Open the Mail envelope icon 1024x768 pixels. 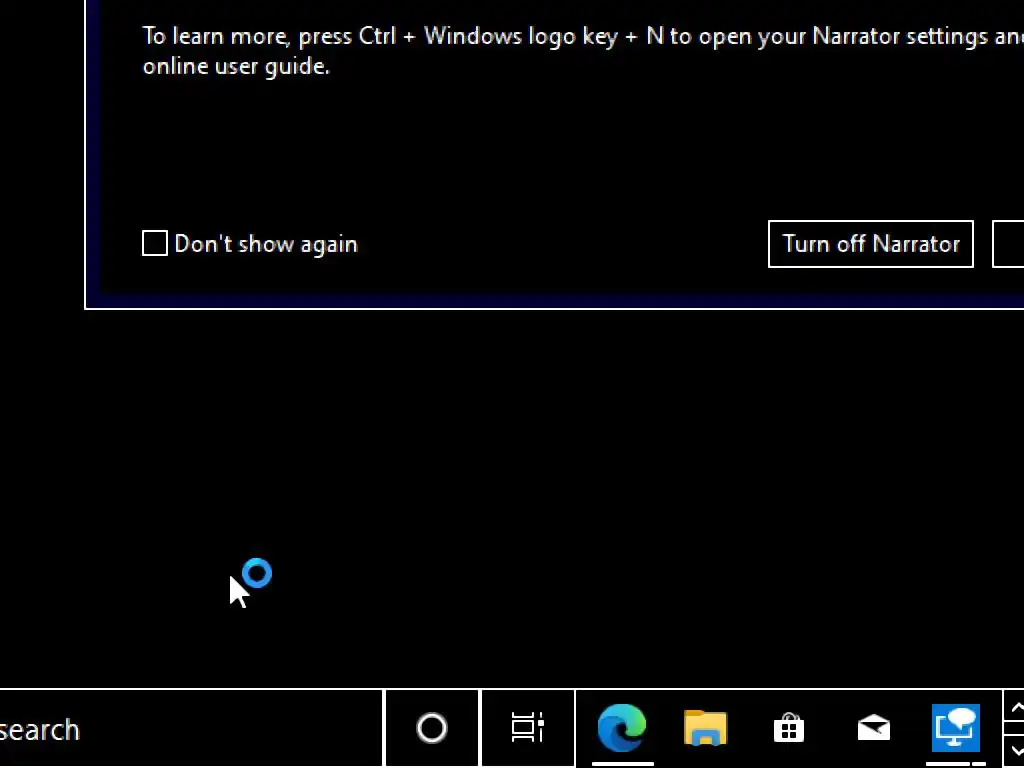[873, 728]
